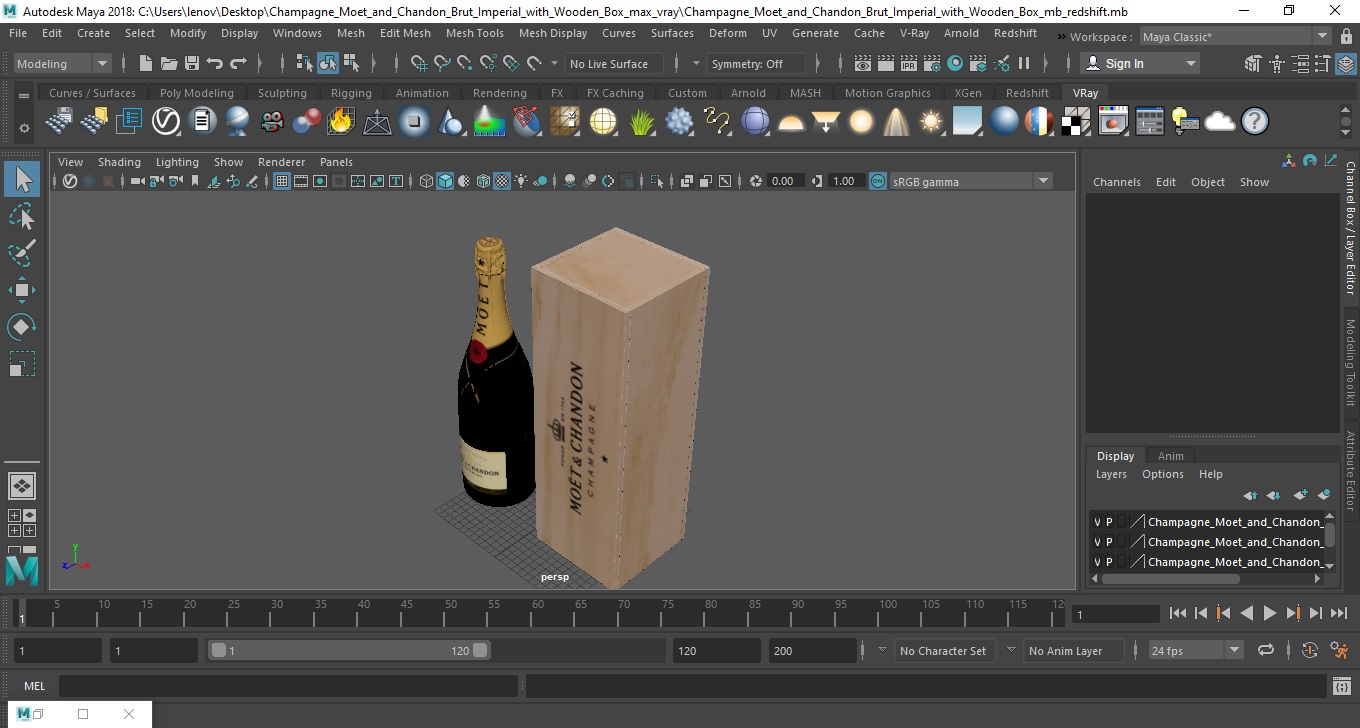Image resolution: width=1360 pixels, height=728 pixels.
Task: Toggle use all lights bulb icon
Action: (521, 181)
